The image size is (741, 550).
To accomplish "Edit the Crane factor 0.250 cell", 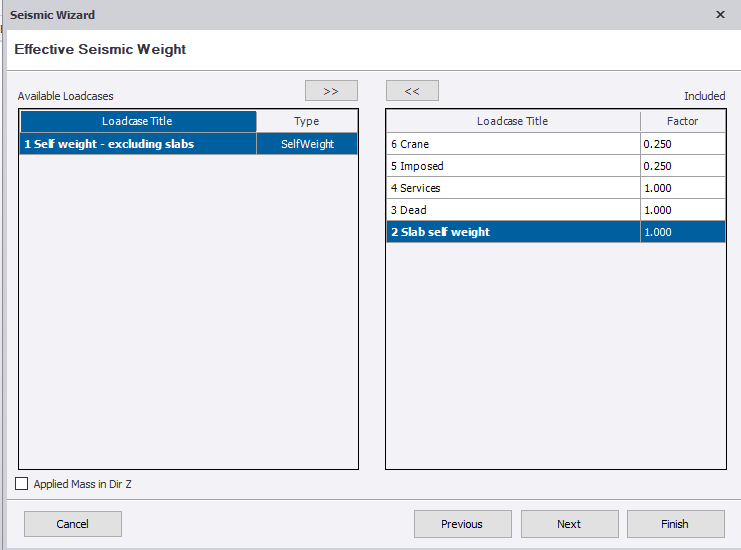I will (x=683, y=144).
